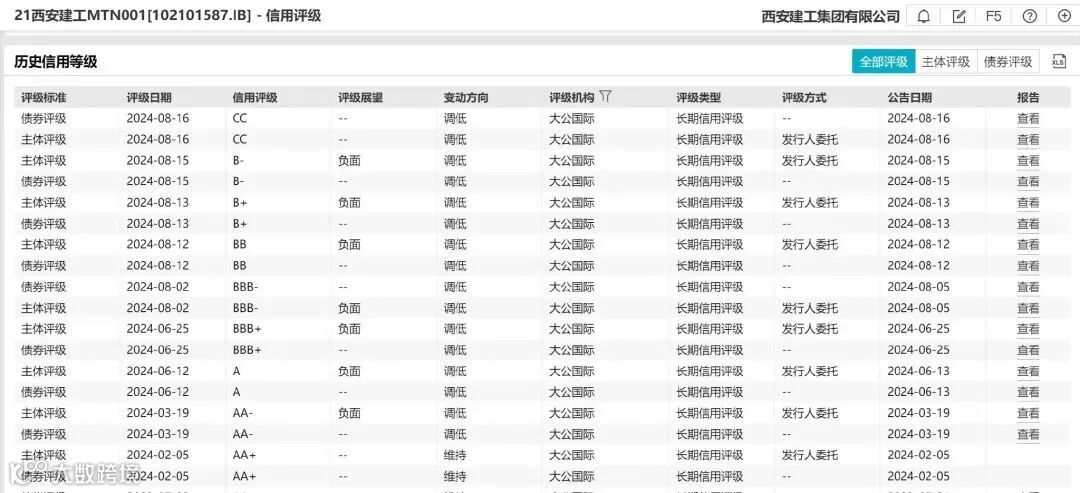Viewport: 1080px width, 493px height.
Task: View report for 2024-06-12 主体评级 A row
Action: click(x=1028, y=371)
